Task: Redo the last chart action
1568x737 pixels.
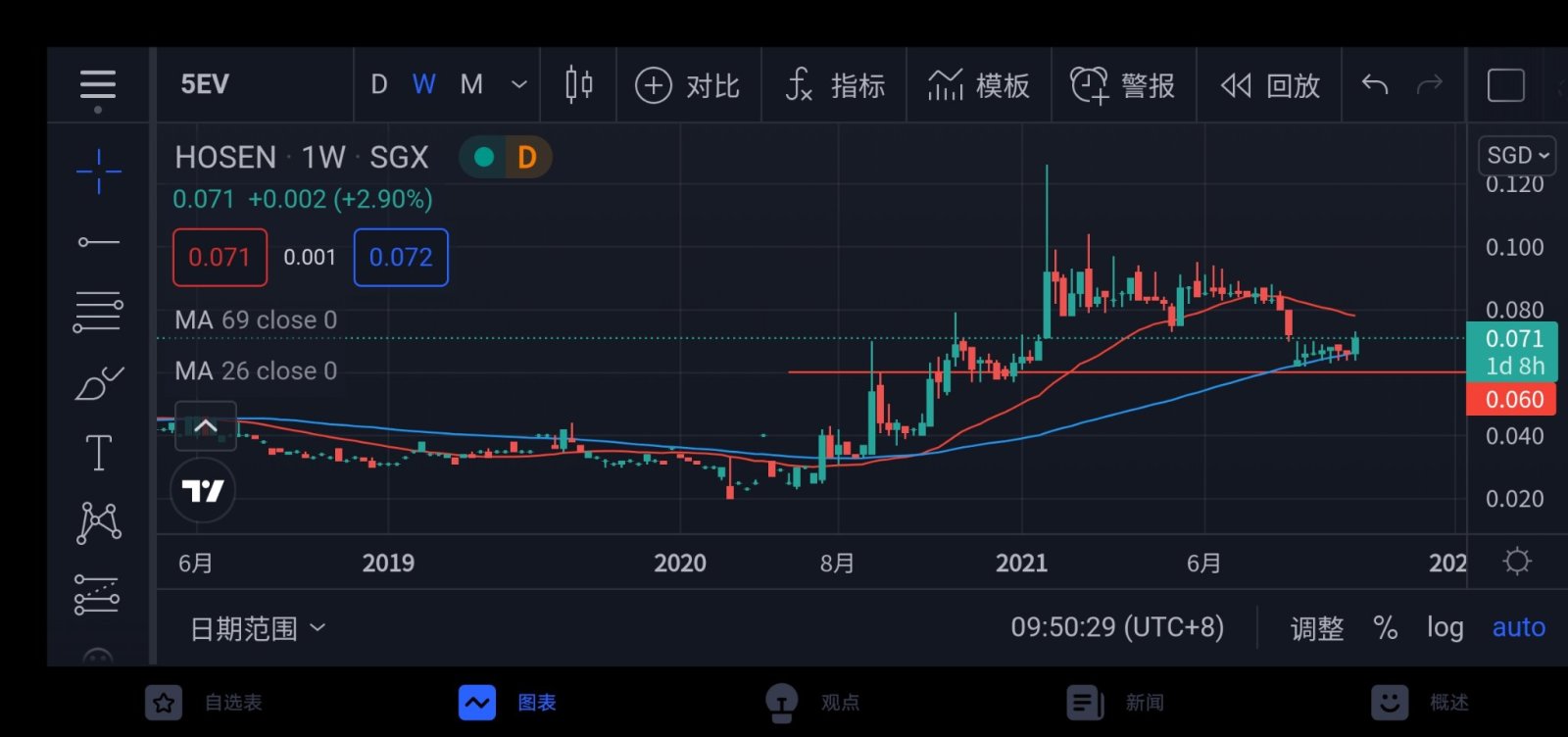Action: click(x=1430, y=85)
